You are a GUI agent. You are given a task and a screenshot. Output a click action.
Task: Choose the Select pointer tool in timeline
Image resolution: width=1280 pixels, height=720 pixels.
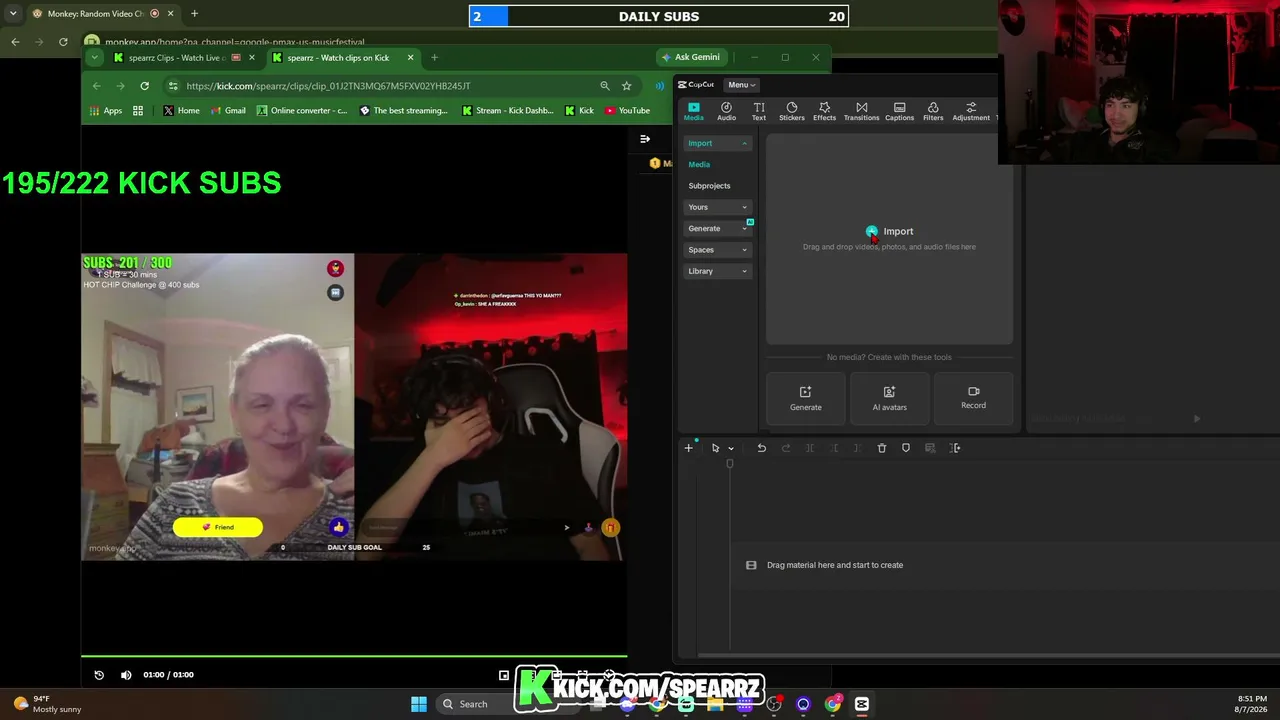click(x=715, y=448)
